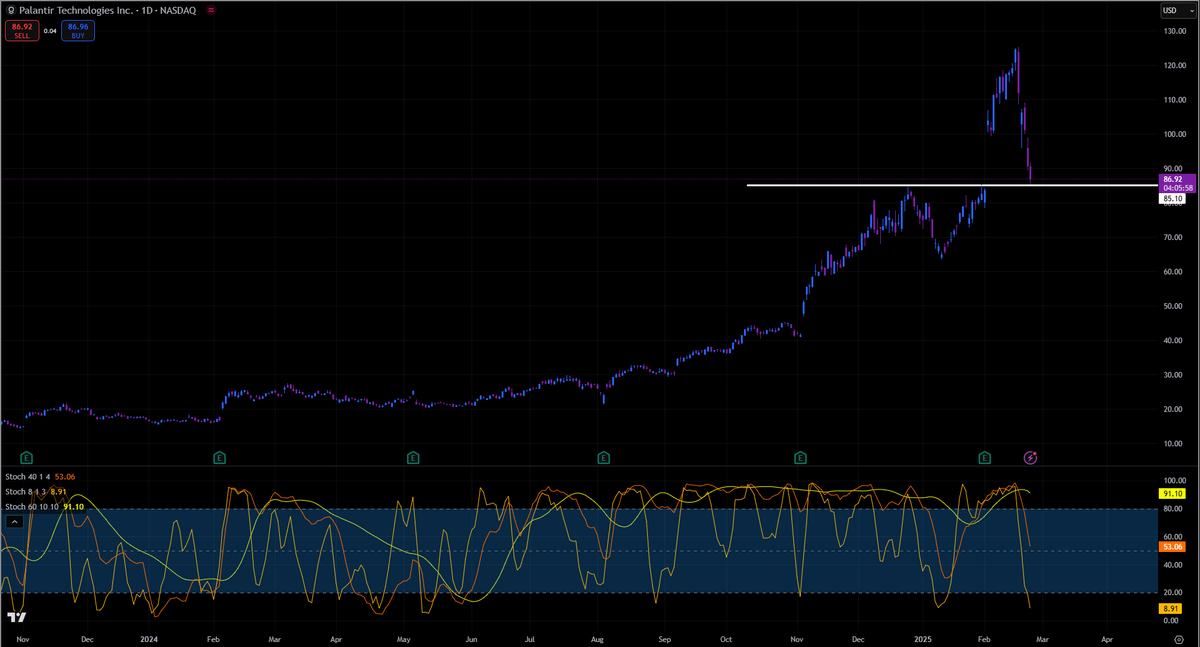
Task: Open earnings marker near May 2024
Action: pyautogui.click(x=413, y=457)
